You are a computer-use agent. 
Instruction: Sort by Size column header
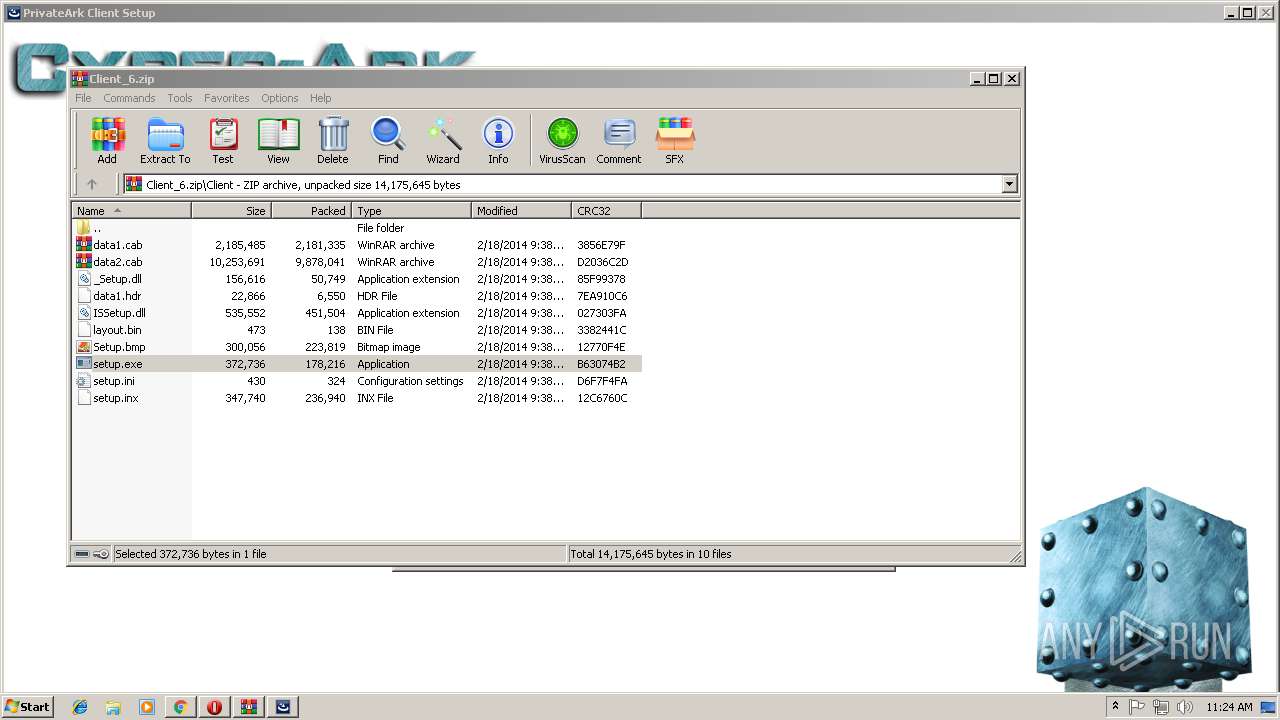point(232,211)
